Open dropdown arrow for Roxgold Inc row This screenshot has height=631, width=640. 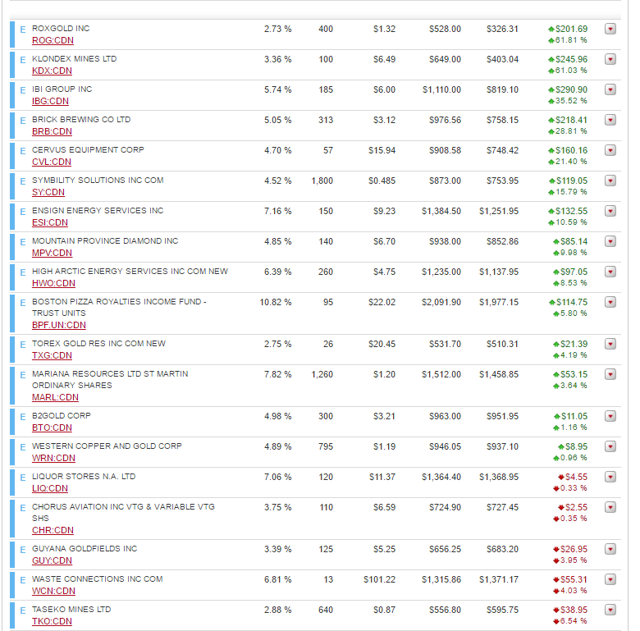(x=610, y=29)
